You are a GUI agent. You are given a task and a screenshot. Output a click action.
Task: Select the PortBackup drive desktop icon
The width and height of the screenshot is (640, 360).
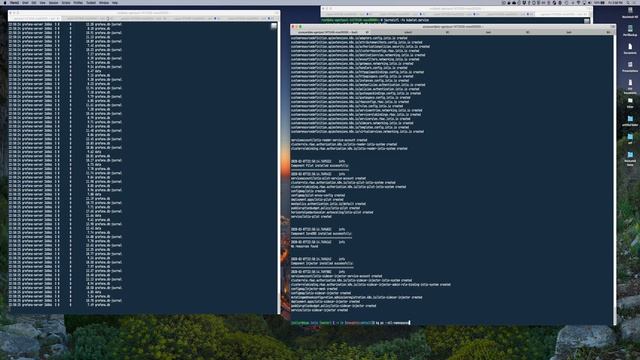tap(630, 31)
